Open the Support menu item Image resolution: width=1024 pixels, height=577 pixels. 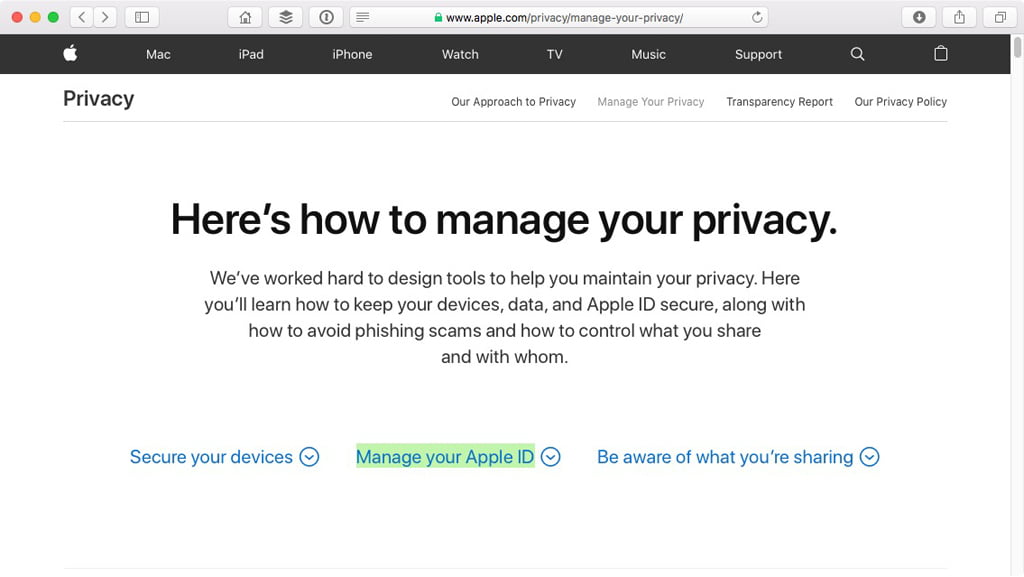[758, 54]
